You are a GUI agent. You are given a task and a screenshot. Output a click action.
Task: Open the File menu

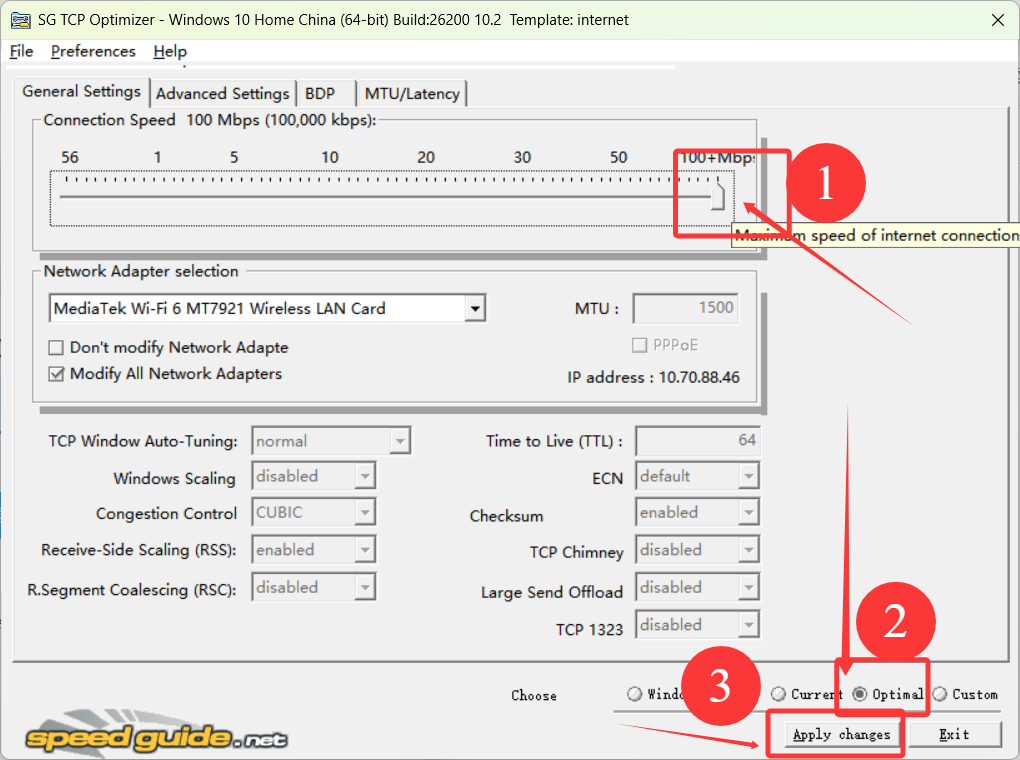tap(20, 51)
